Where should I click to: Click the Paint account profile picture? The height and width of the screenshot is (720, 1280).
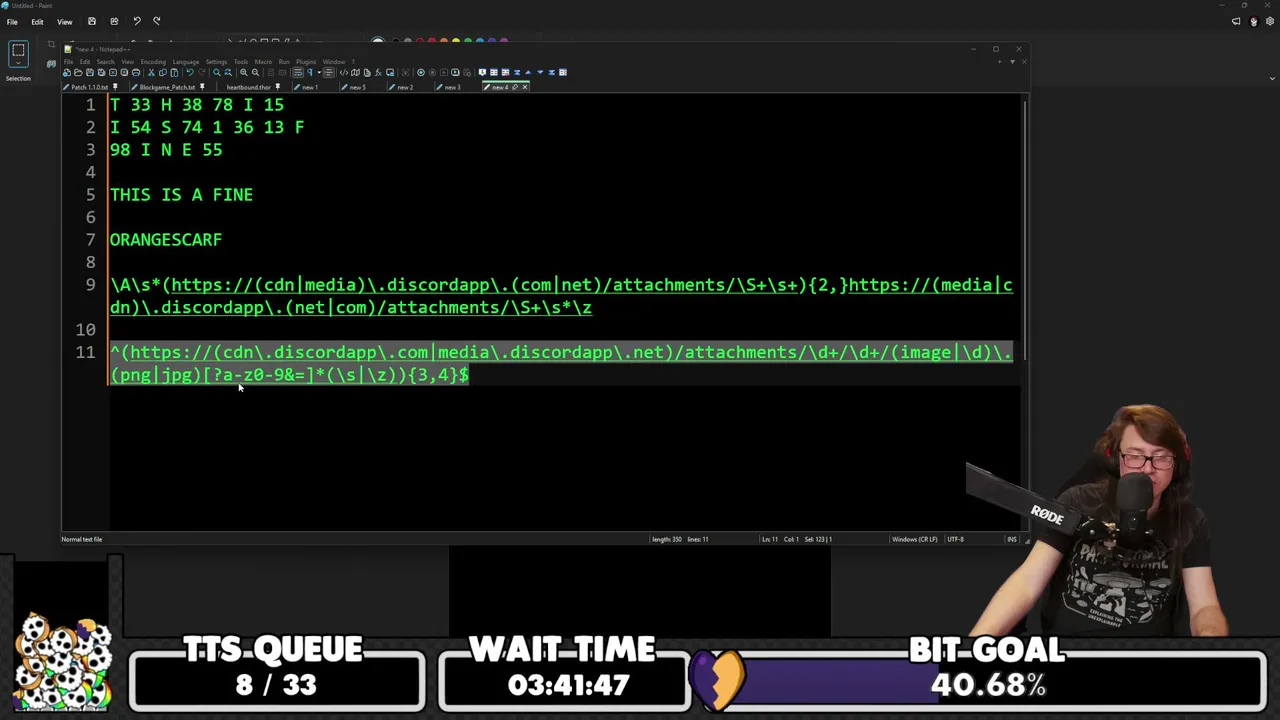click(1253, 21)
